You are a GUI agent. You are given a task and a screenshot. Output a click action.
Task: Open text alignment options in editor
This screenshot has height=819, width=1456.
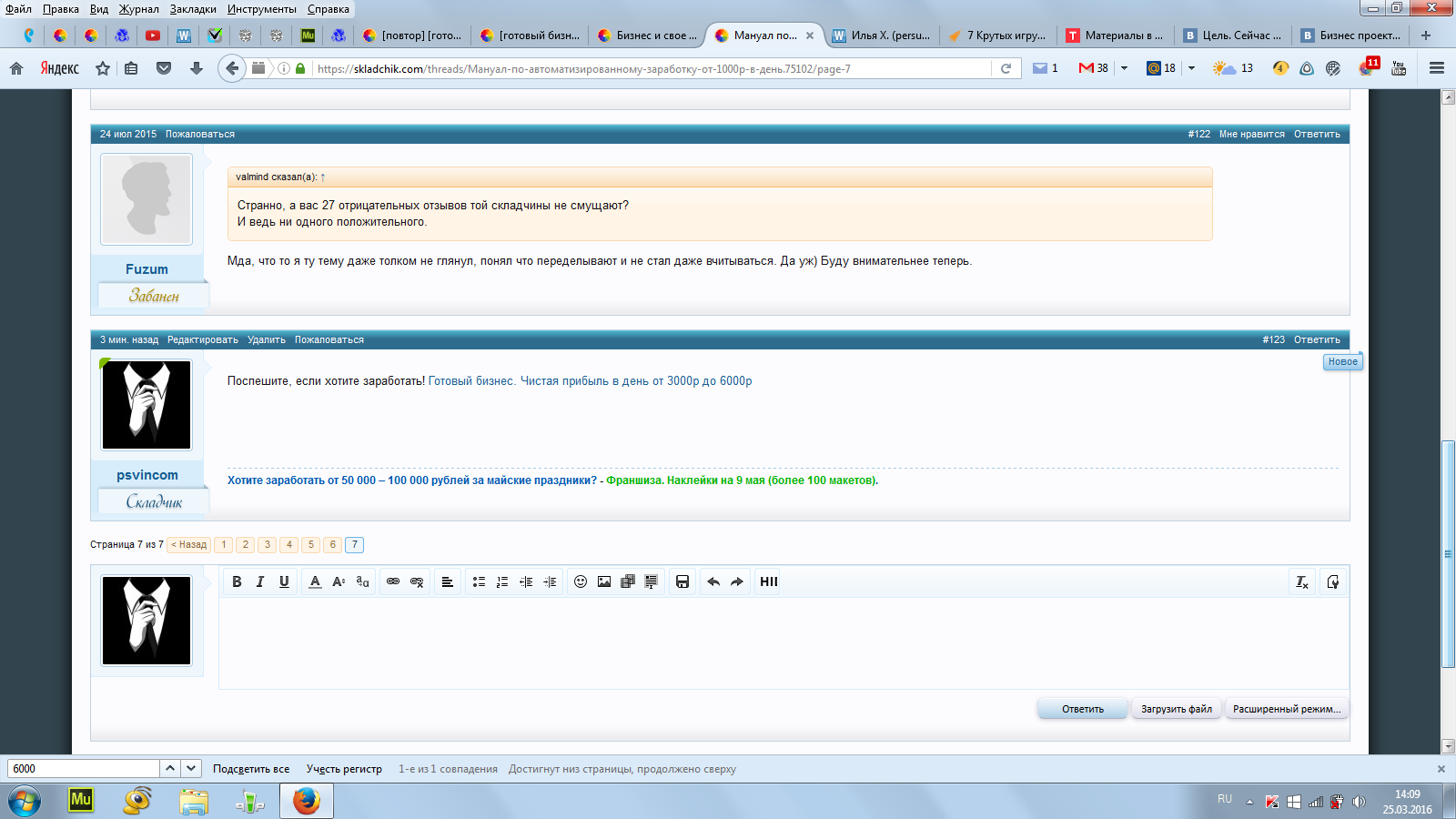[448, 581]
